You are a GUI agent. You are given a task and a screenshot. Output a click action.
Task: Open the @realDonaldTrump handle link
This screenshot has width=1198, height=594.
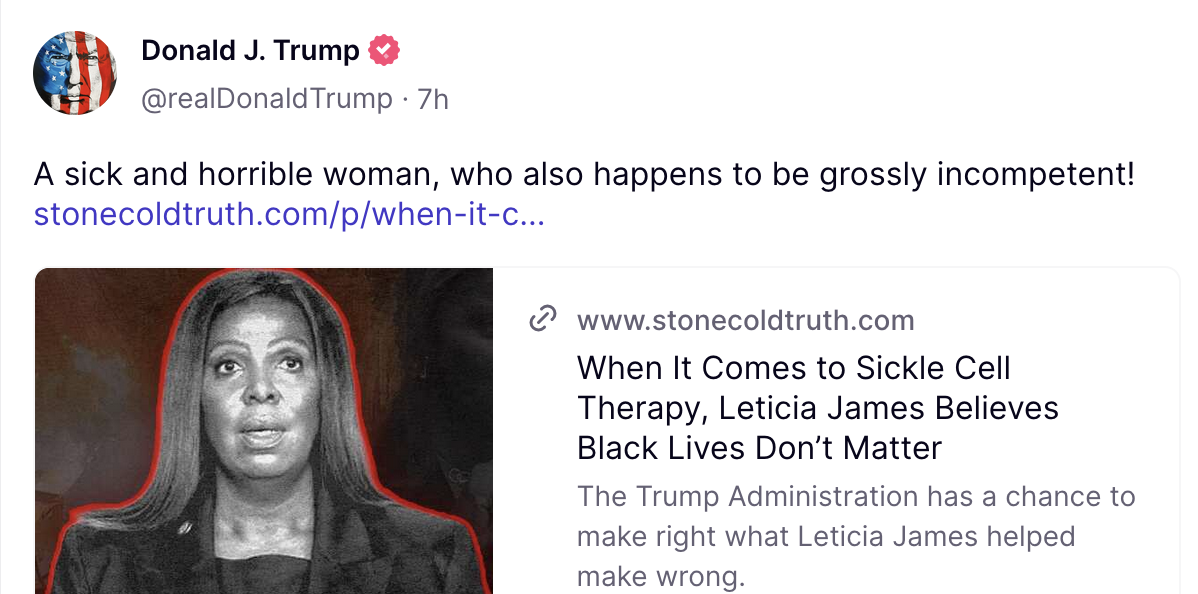point(267,99)
